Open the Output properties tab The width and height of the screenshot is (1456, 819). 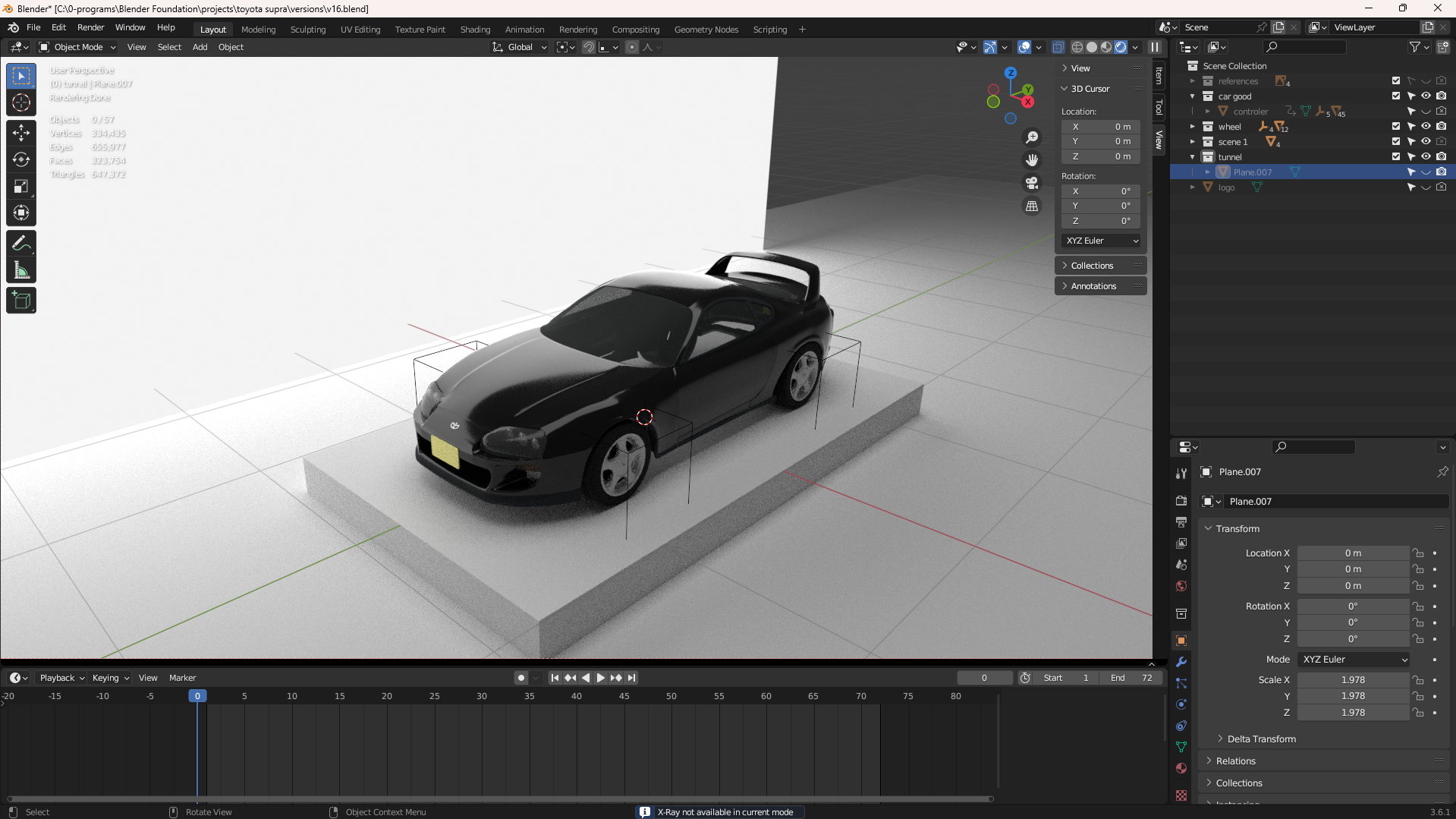click(x=1181, y=522)
